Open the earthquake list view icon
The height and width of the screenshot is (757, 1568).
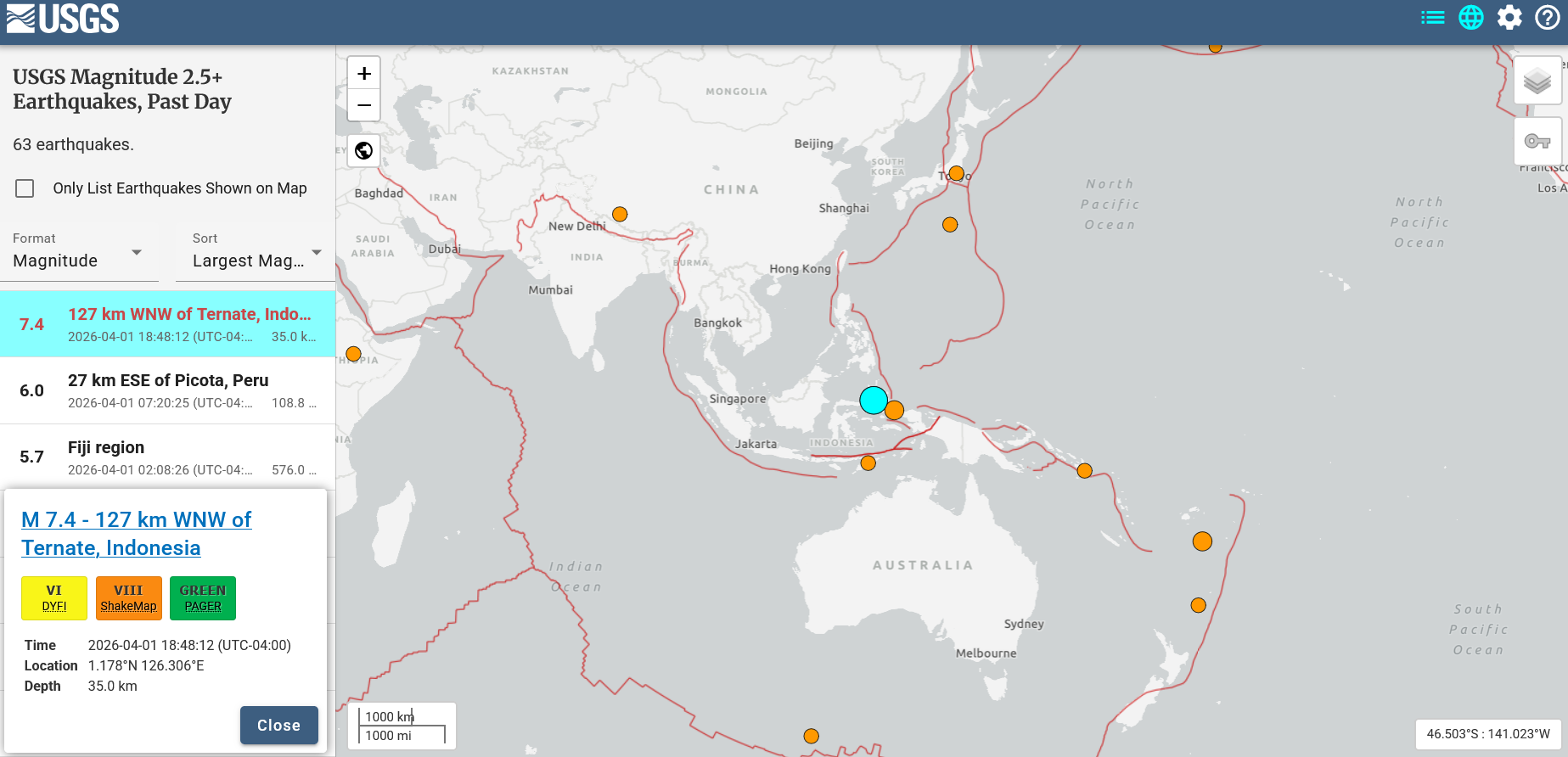click(x=1432, y=18)
